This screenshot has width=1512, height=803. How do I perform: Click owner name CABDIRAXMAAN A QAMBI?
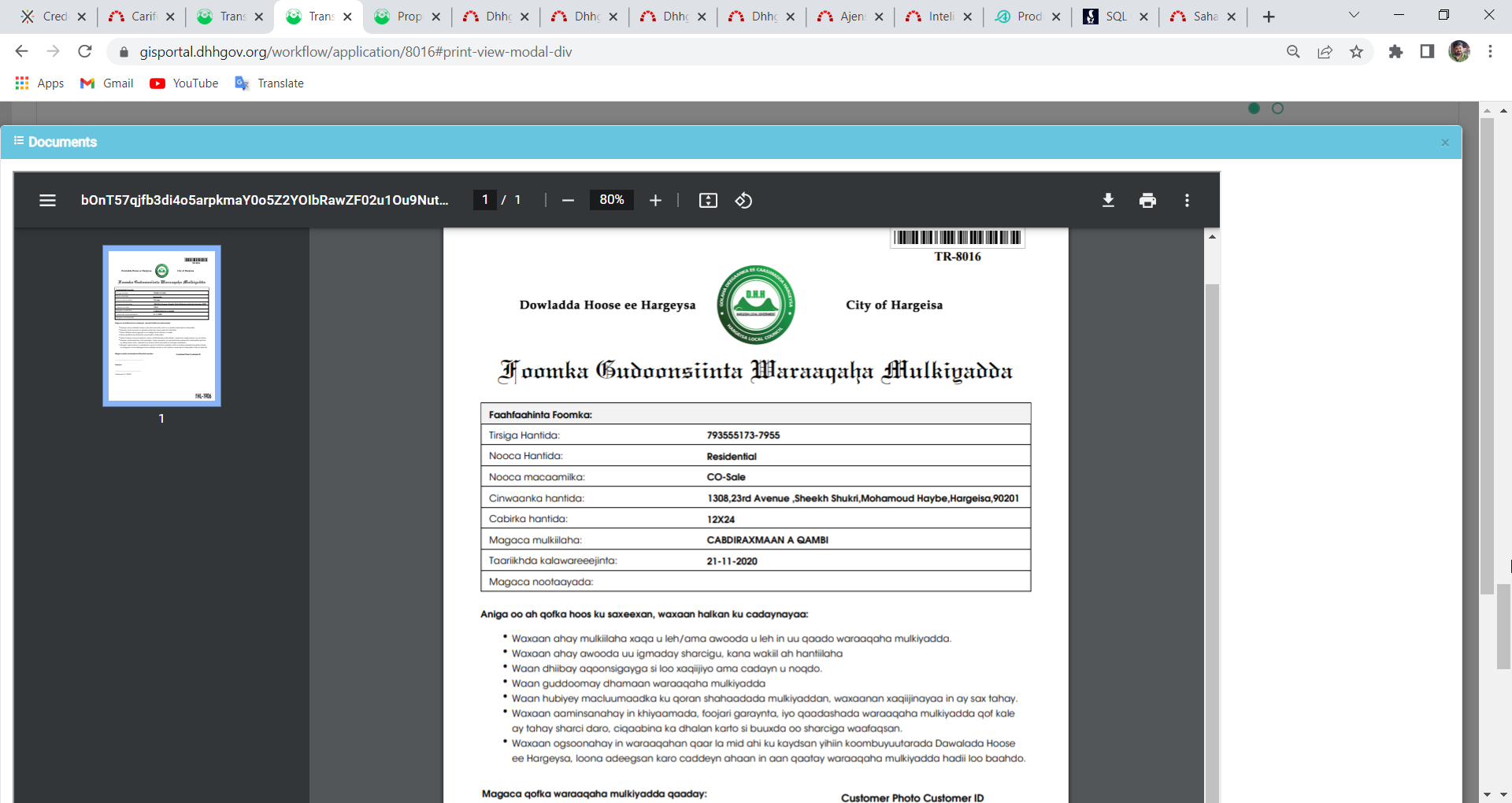pos(768,540)
